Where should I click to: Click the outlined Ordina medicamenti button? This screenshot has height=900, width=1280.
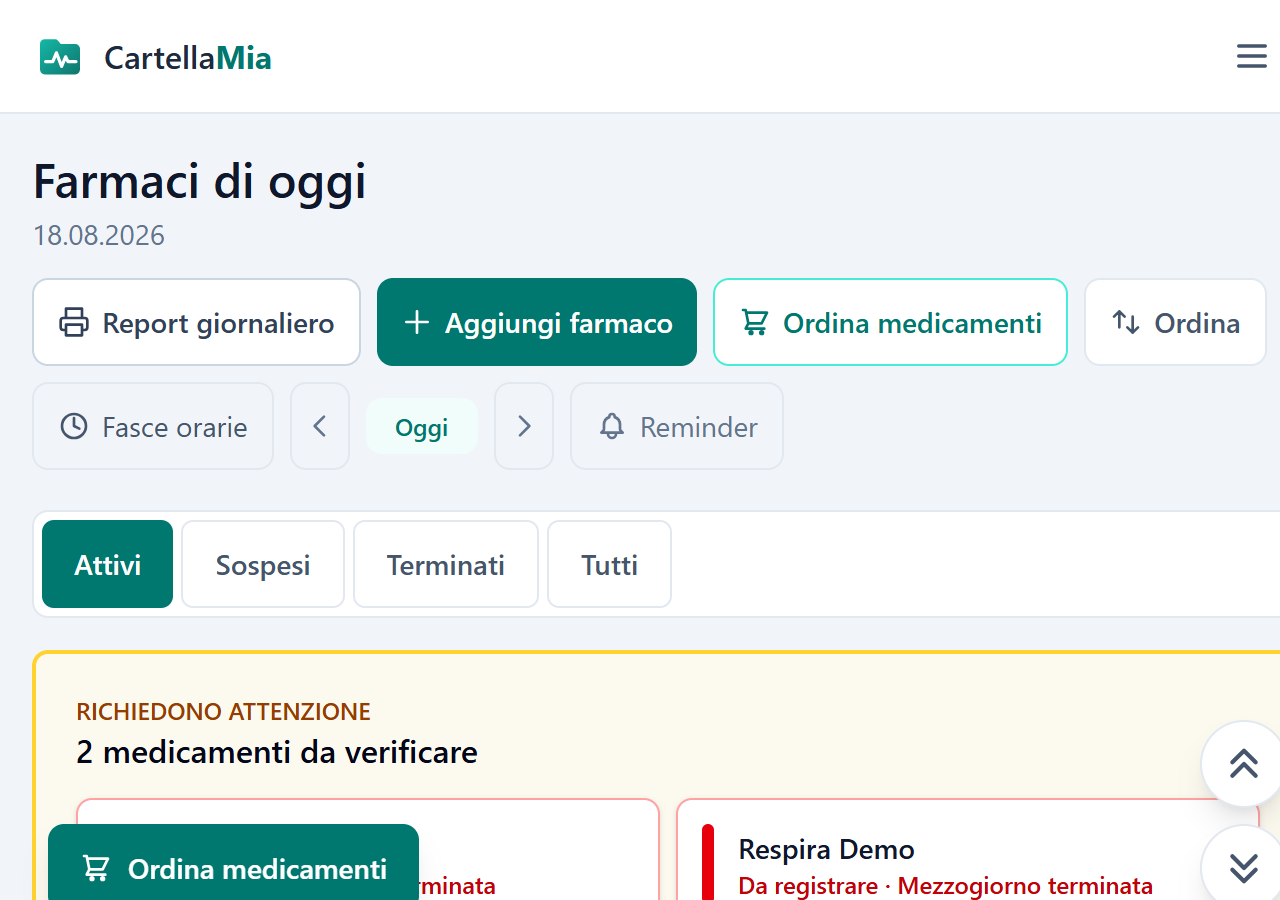890,322
